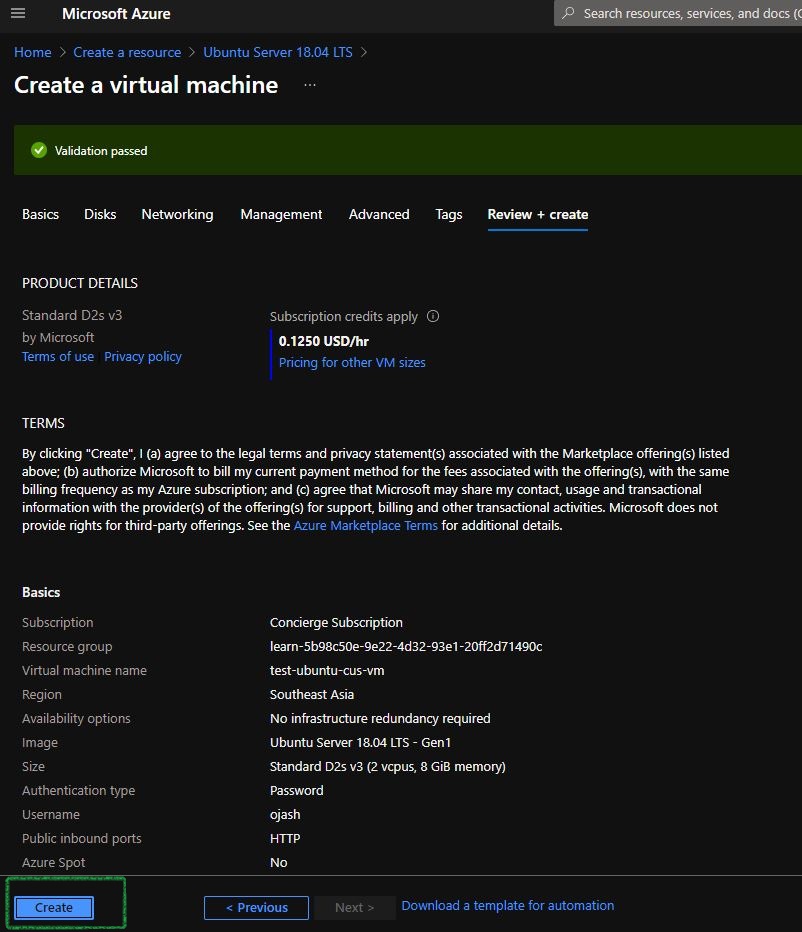Viewport: 802px width, 932px height.
Task: Click the Create button
Action: (54, 908)
